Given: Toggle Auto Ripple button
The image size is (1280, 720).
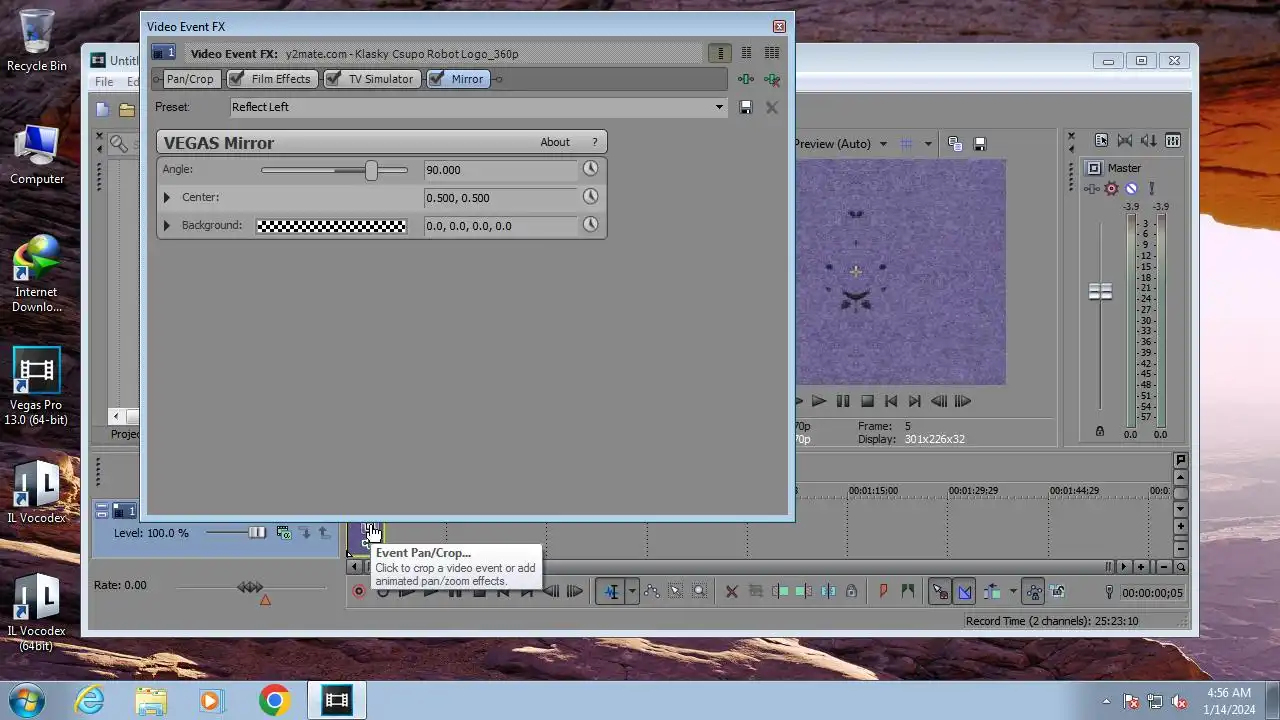Looking at the screenshot, I should coord(992,592).
